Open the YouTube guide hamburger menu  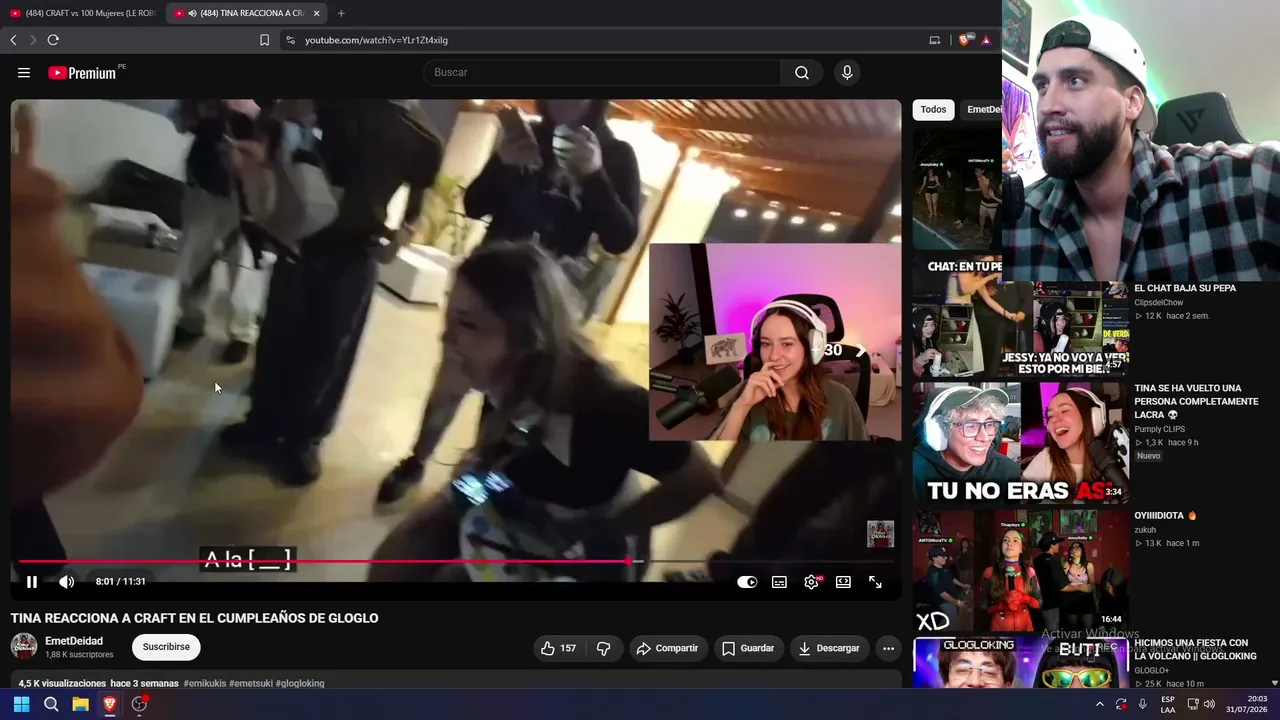click(x=24, y=72)
